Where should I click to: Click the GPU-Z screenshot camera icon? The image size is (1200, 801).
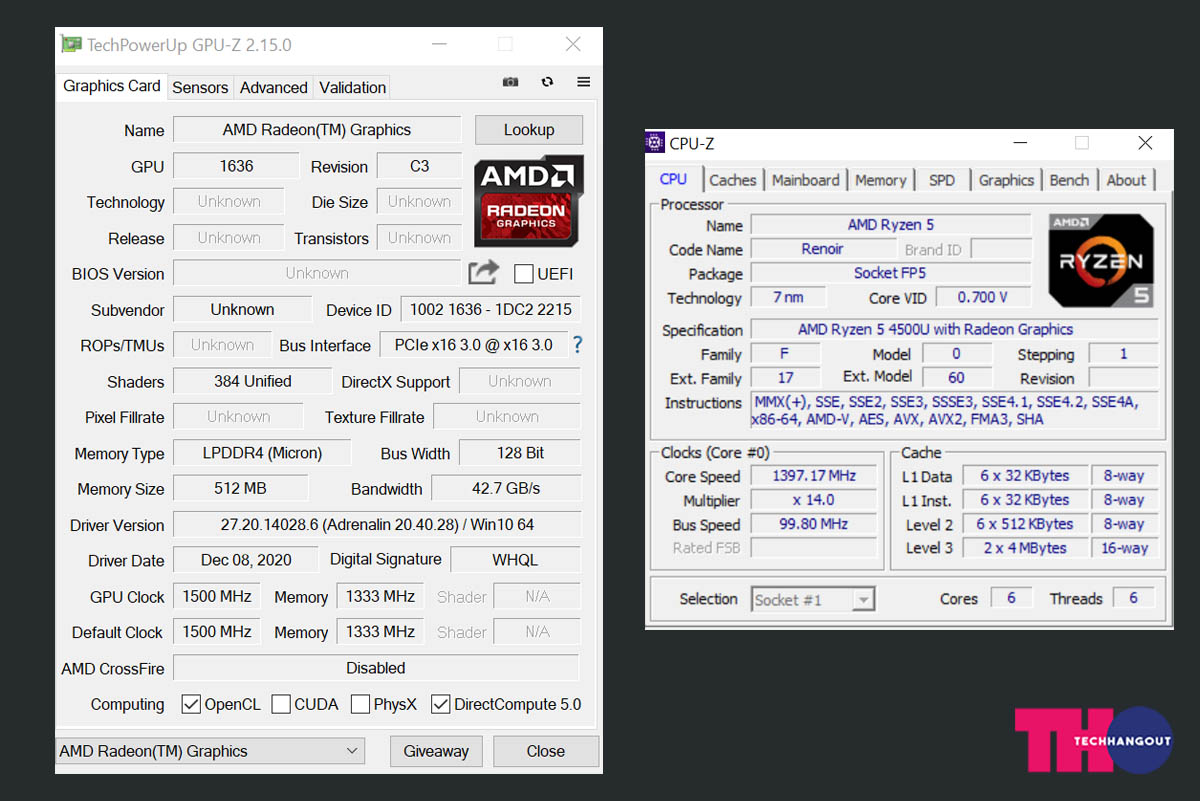[x=510, y=82]
